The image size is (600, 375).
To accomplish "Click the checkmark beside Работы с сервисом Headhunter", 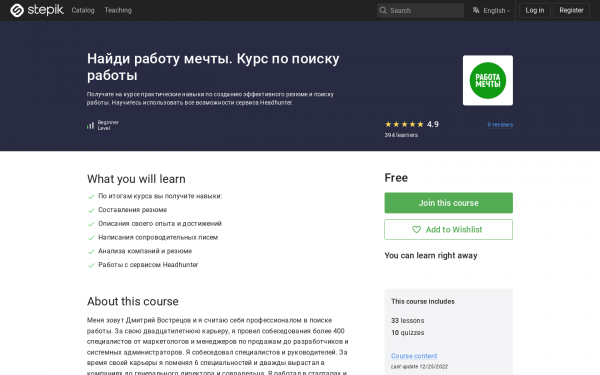I will [x=91, y=265].
